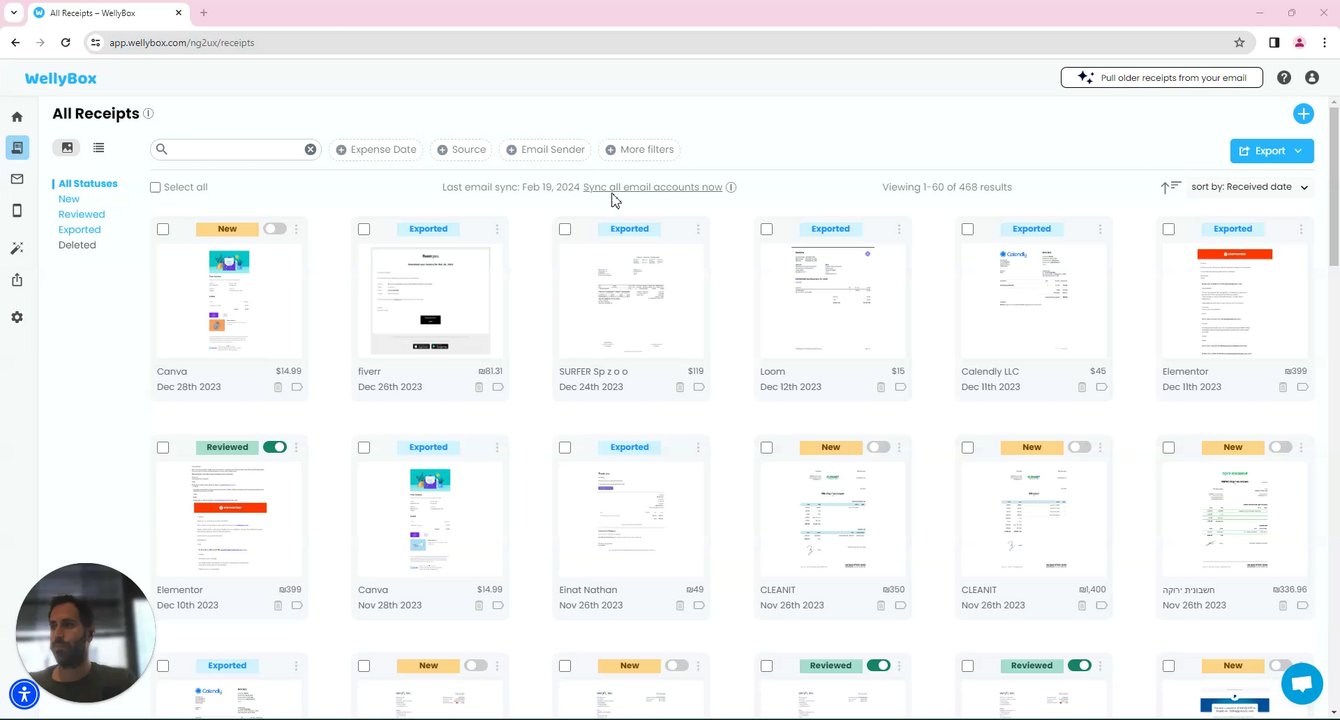1340x720 pixels.
Task: Add an Expense Date filter
Action: pyautogui.click(x=376, y=150)
